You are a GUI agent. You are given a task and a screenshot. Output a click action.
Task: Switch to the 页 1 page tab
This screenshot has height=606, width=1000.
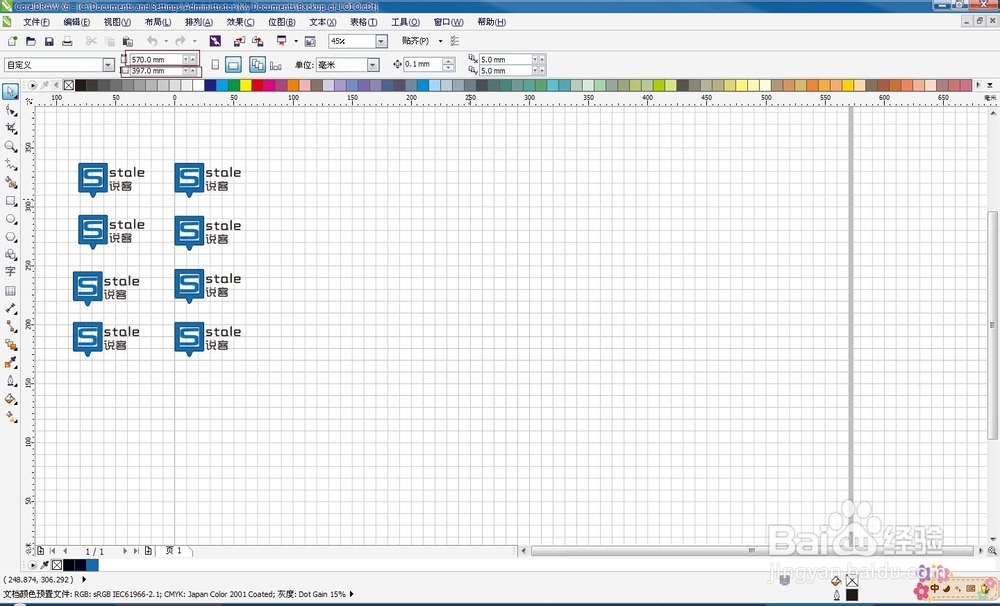(173, 551)
